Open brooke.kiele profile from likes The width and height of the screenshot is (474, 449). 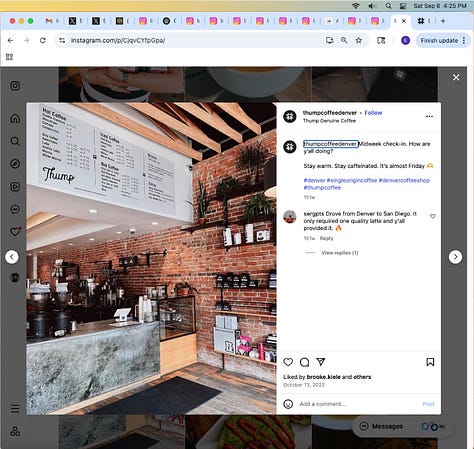(324, 377)
